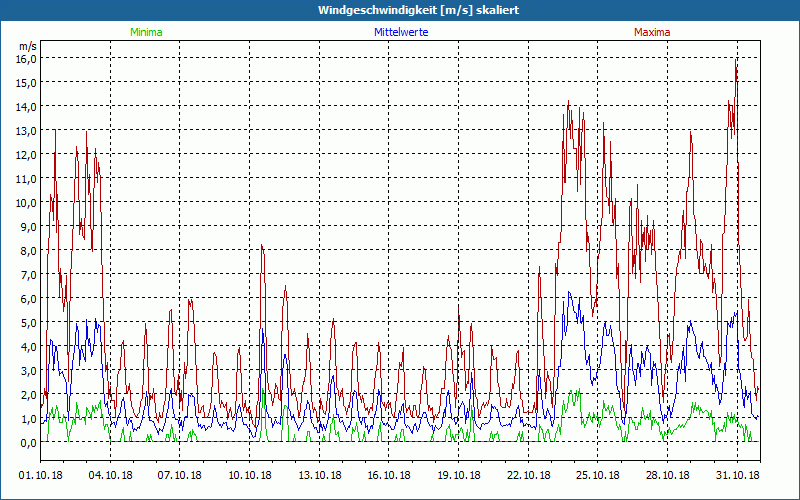Click the 16,0 y-axis value
This screenshot has height=500, width=800.
pos(28,58)
